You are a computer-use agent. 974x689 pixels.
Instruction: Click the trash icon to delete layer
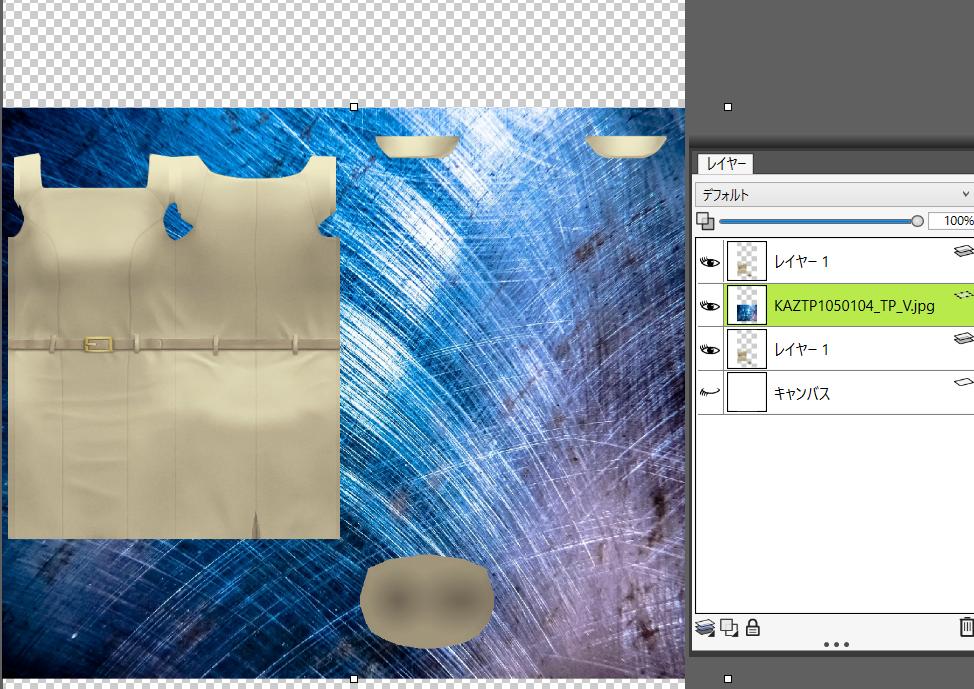point(964,628)
